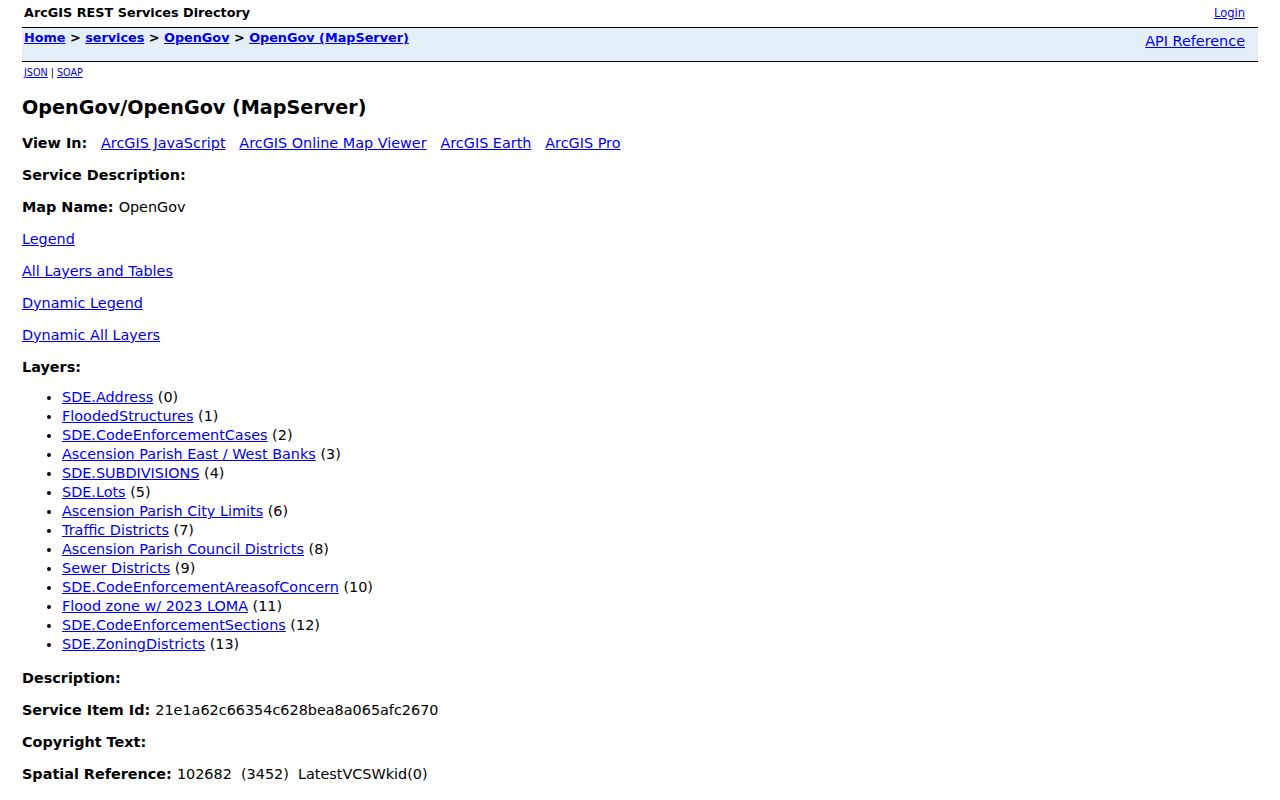The height and width of the screenshot is (800, 1280).
Task: Open the SDE.Address layer
Action: pyautogui.click(x=107, y=397)
